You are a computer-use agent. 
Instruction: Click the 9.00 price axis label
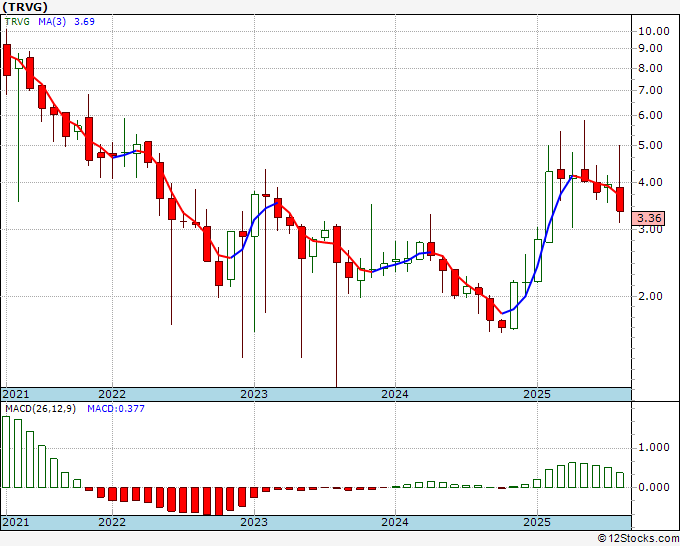650,49
